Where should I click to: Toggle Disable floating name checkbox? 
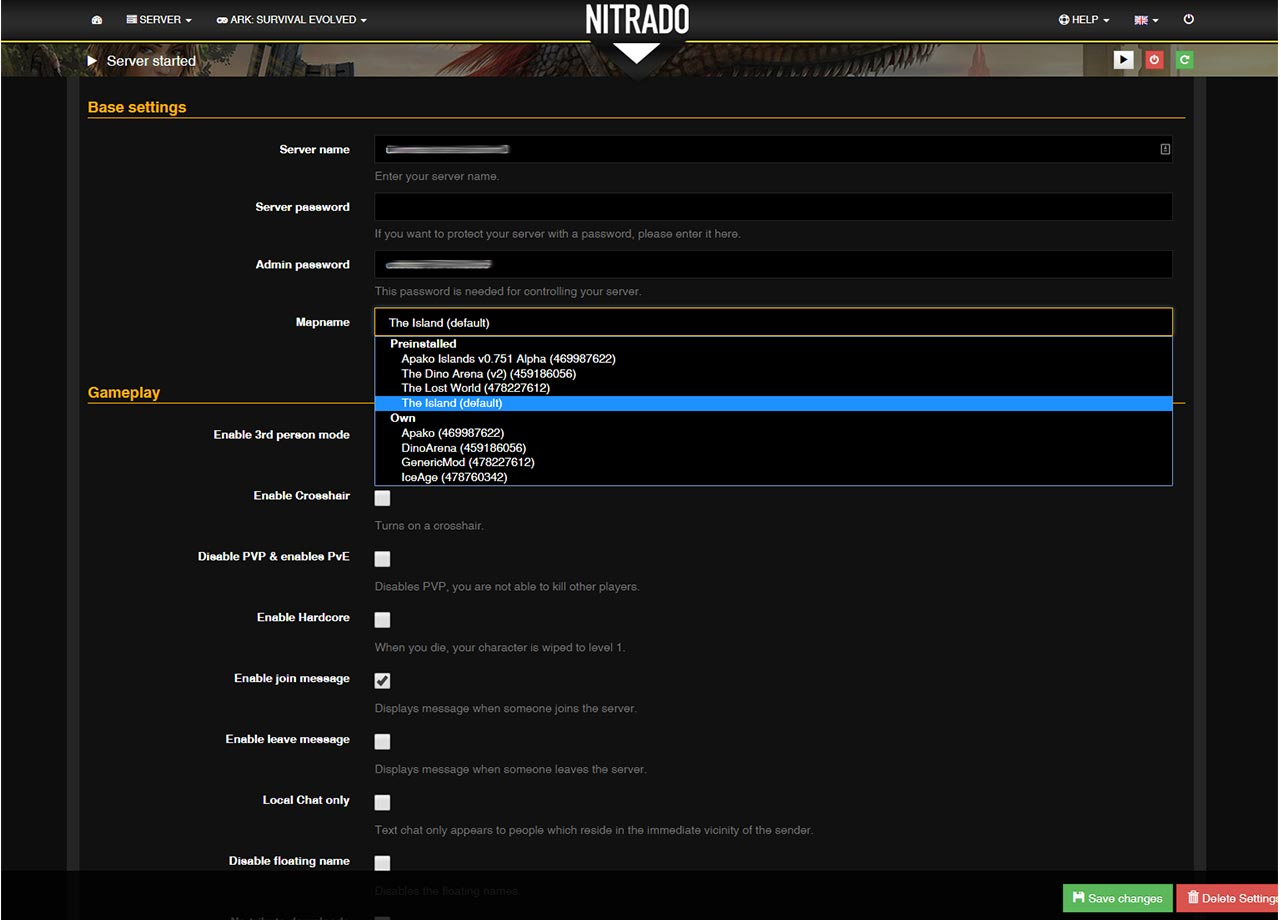(382, 863)
